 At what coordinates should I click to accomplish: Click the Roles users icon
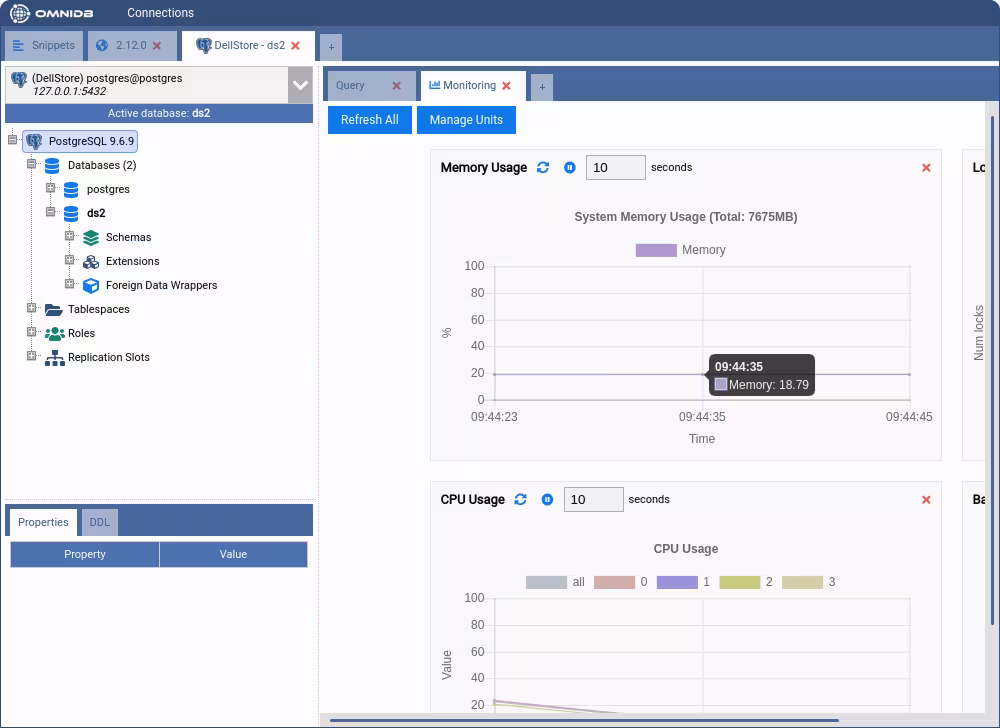click(x=54, y=333)
